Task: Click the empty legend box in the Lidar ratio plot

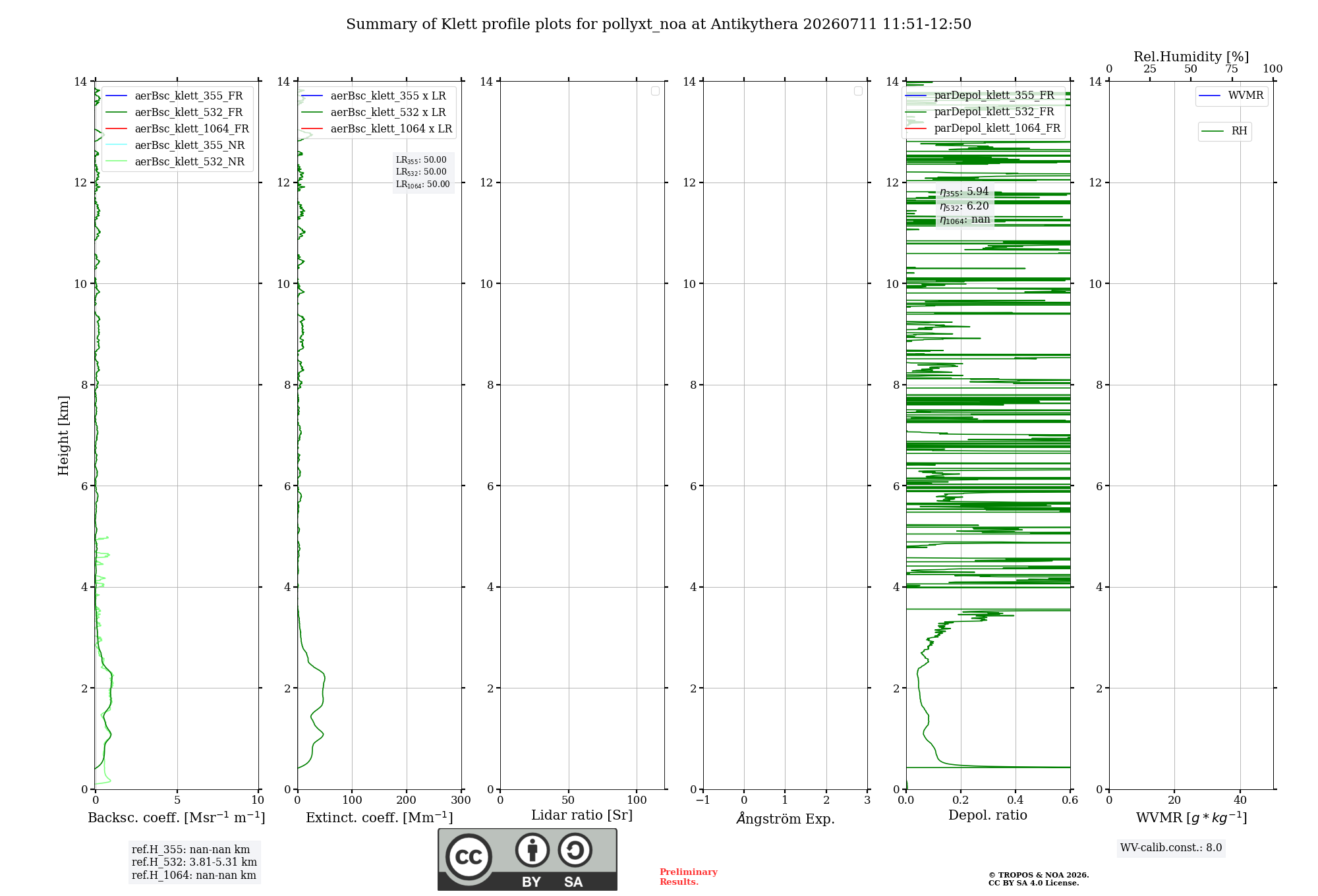Action: tap(655, 91)
